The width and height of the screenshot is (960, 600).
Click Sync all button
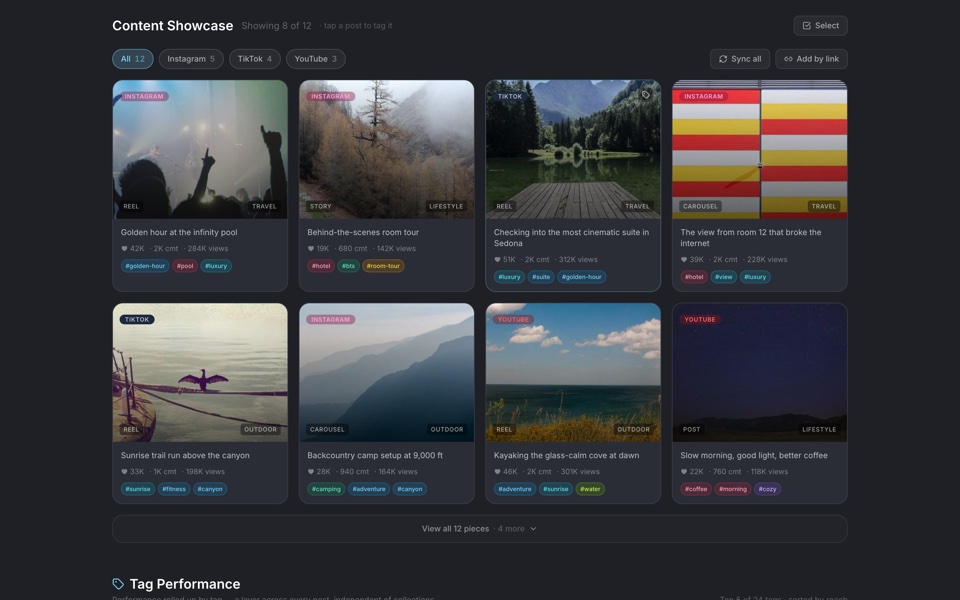(x=740, y=59)
